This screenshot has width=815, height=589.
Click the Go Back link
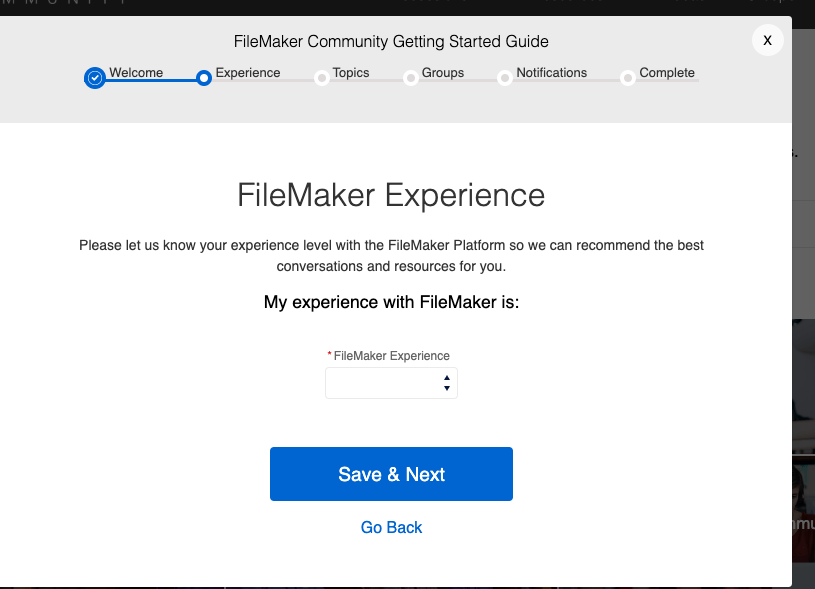click(x=391, y=528)
